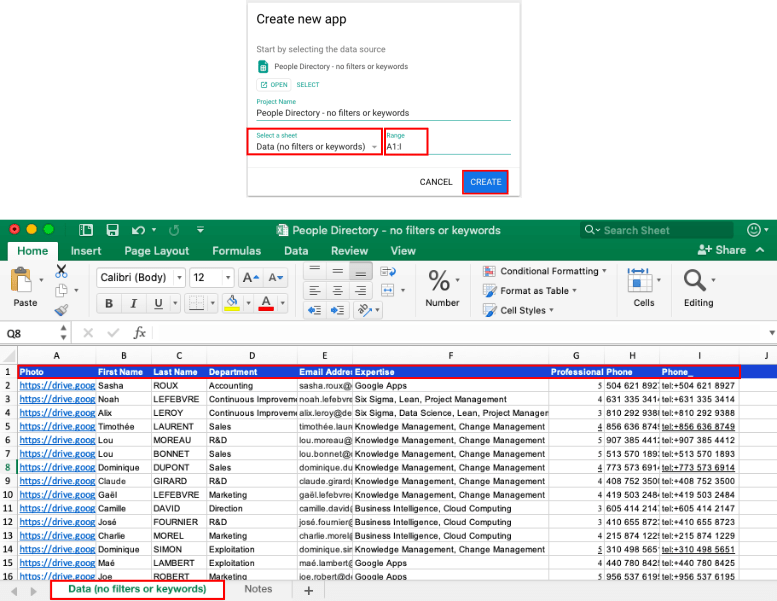
Task: Click the Merge cells icon
Action: [388, 290]
